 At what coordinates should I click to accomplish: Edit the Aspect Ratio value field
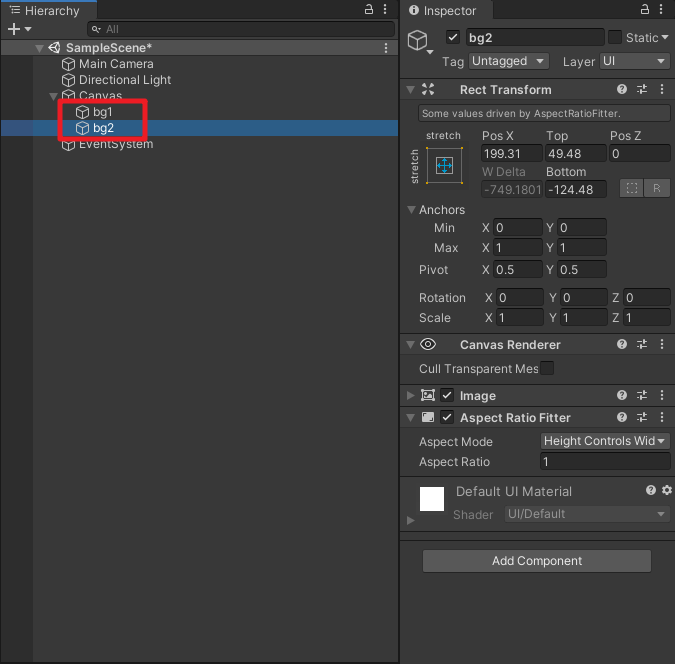click(605, 462)
